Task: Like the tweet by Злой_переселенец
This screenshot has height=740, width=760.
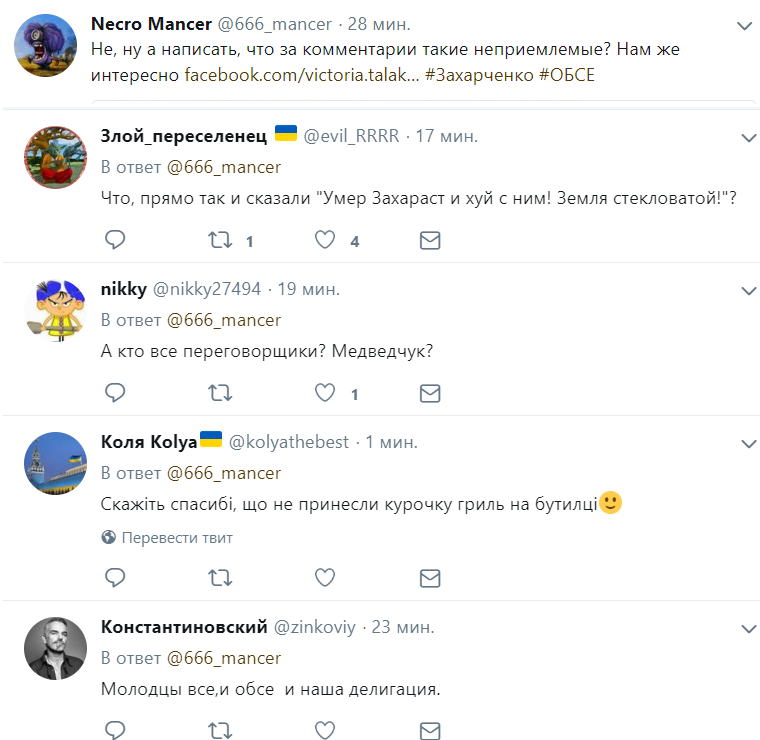Action: 325,240
